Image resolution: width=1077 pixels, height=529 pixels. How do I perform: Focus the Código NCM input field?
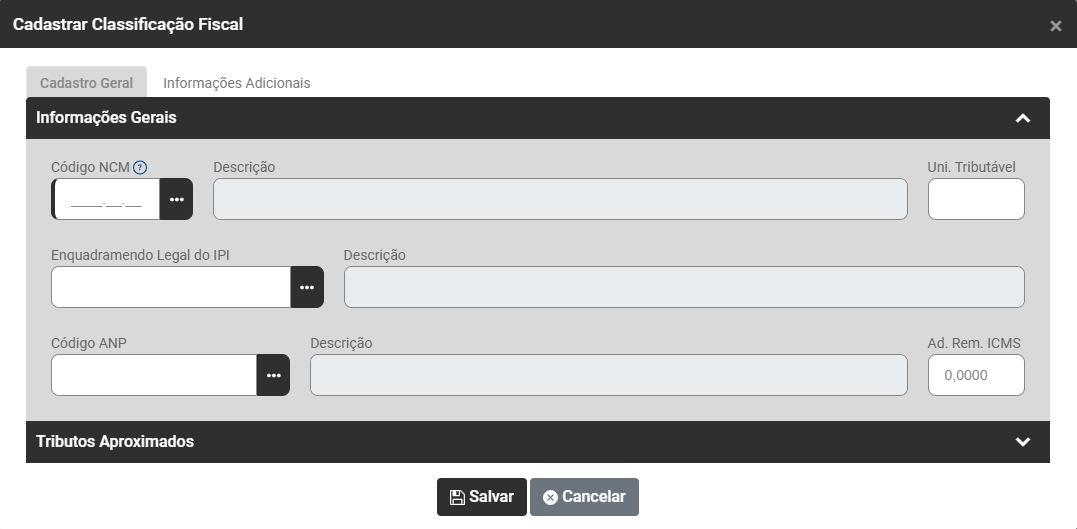(x=107, y=199)
